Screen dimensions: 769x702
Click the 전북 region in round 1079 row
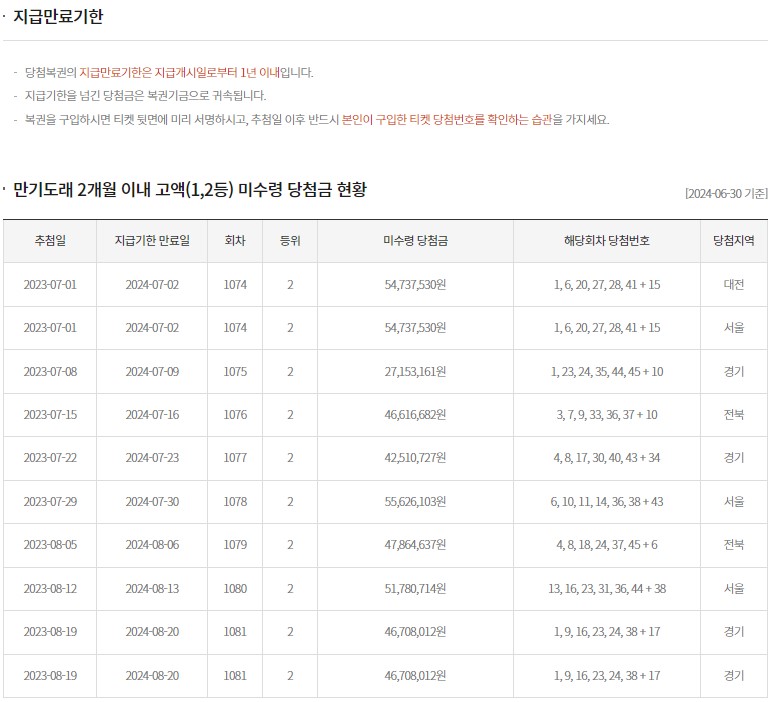point(734,545)
